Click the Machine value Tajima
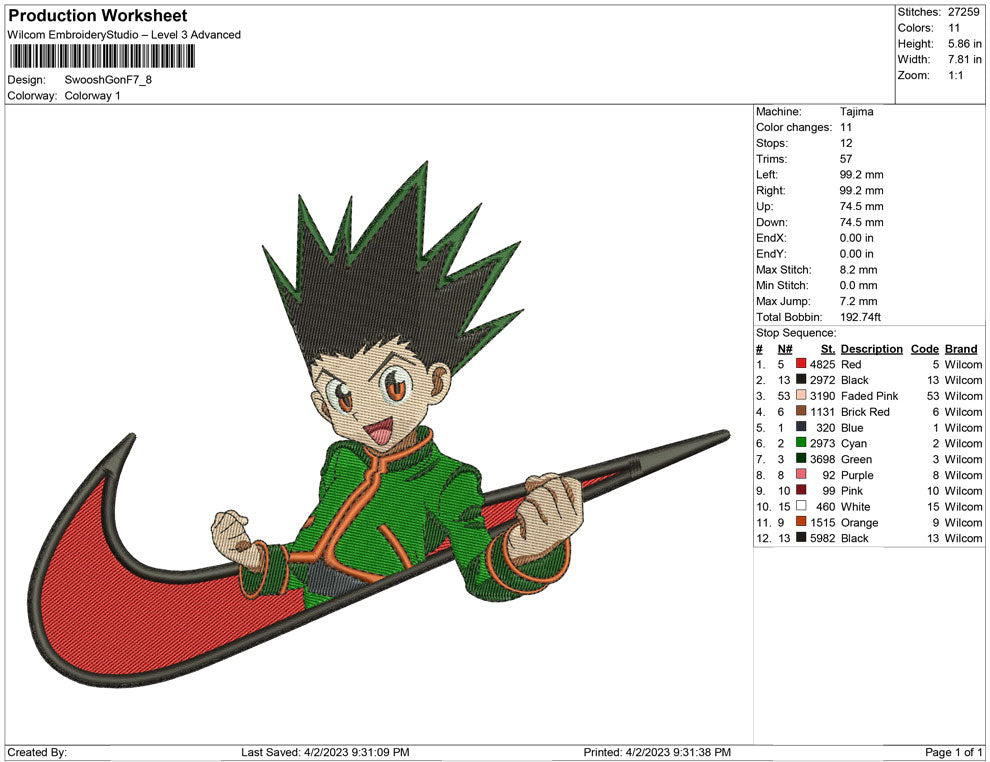Viewport: 990px width, 762px height. tap(856, 111)
